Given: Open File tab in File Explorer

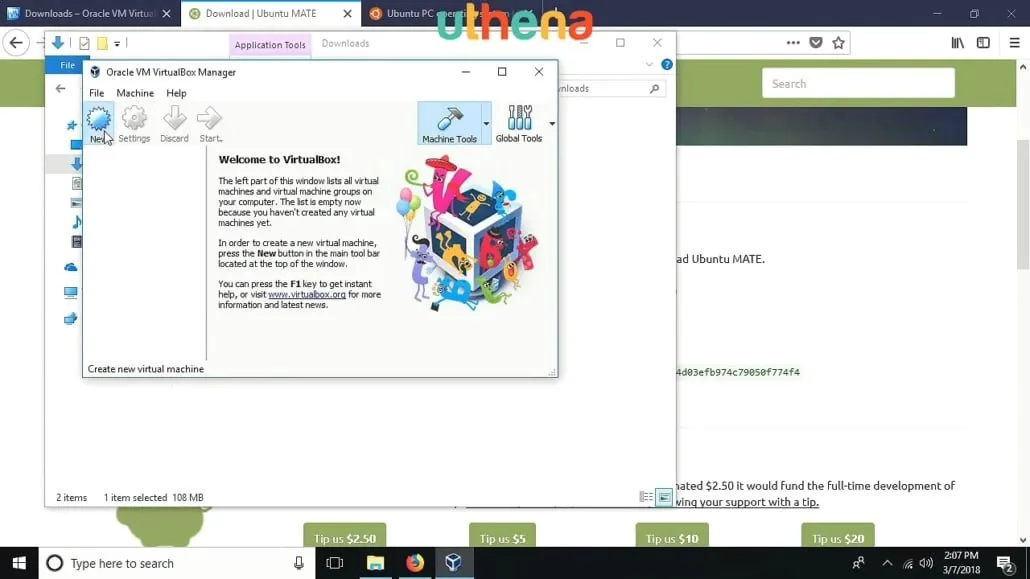Looking at the screenshot, I should (67, 65).
